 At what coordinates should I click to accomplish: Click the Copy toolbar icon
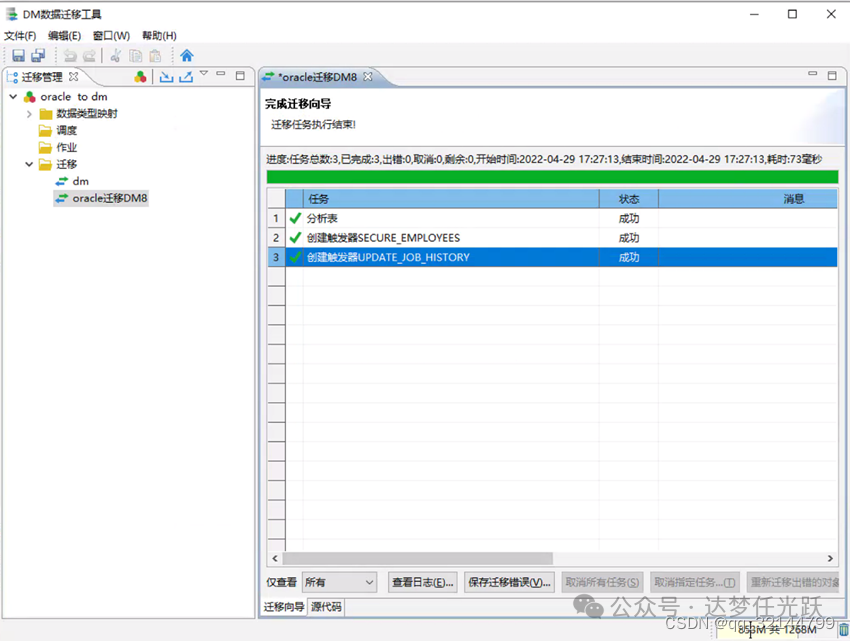pyautogui.click(x=136, y=55)
